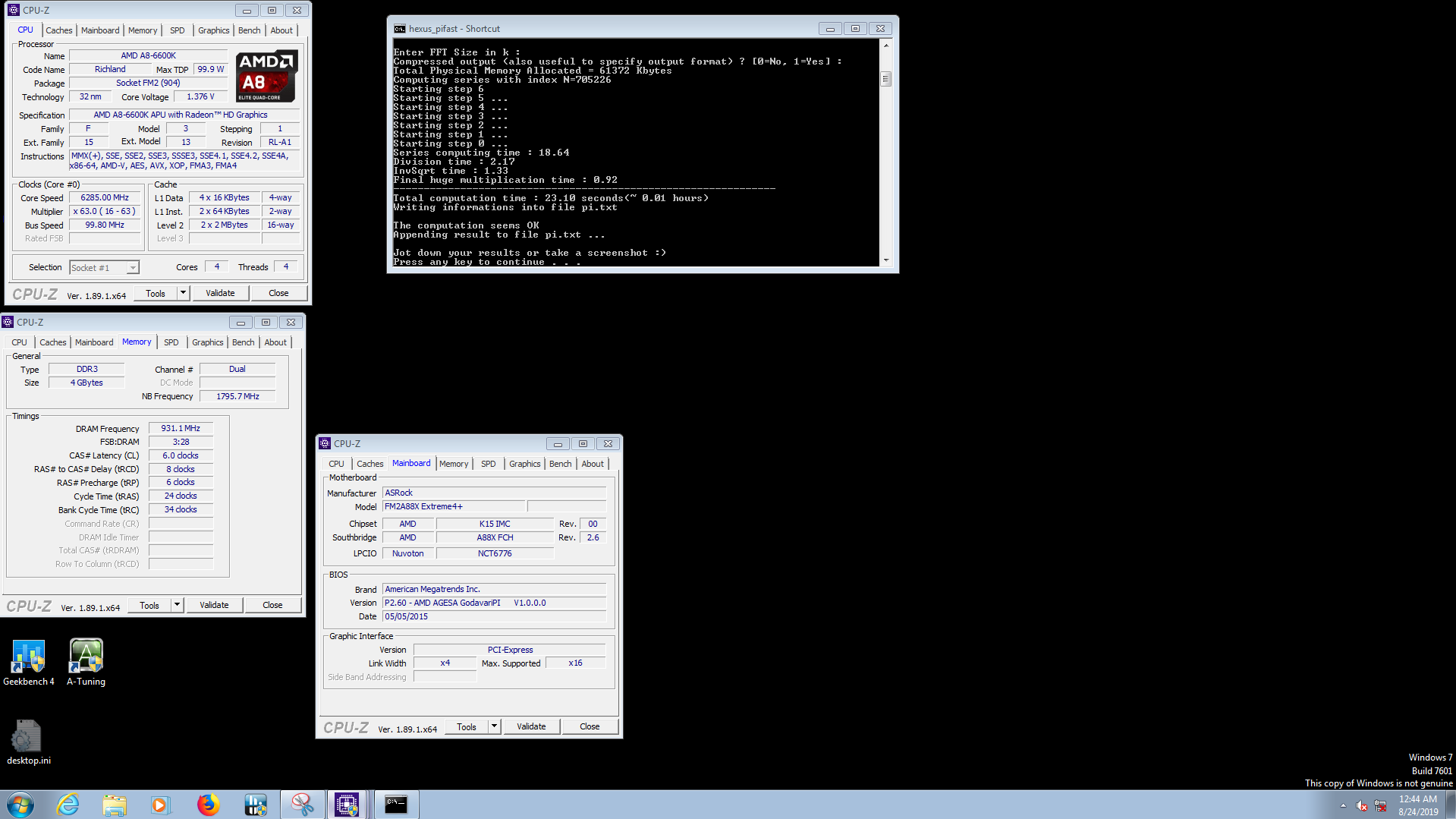Open Snipping Tool in taskbar

302,805
